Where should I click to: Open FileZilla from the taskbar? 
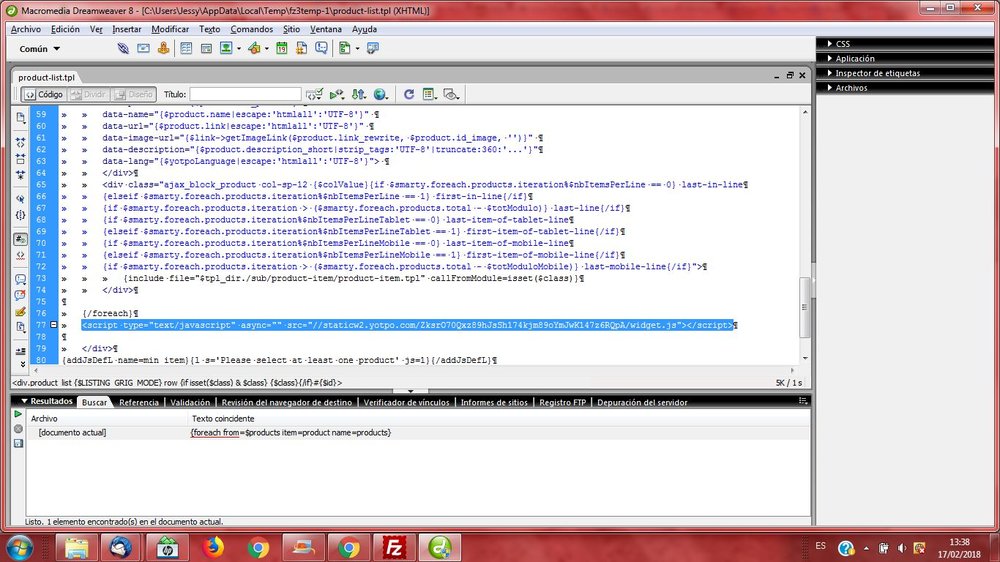pos(393,547)
